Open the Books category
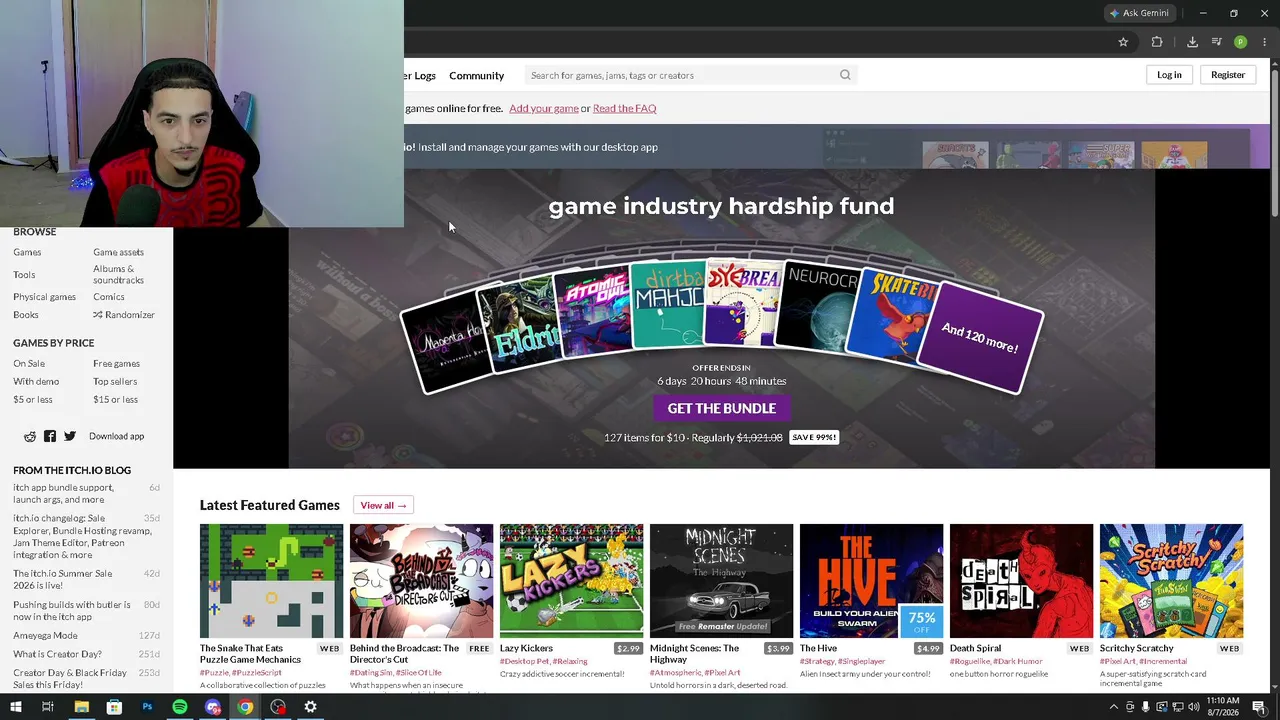Image resolution: width=1280 pixels, height=720 pixels. (26, 315)
